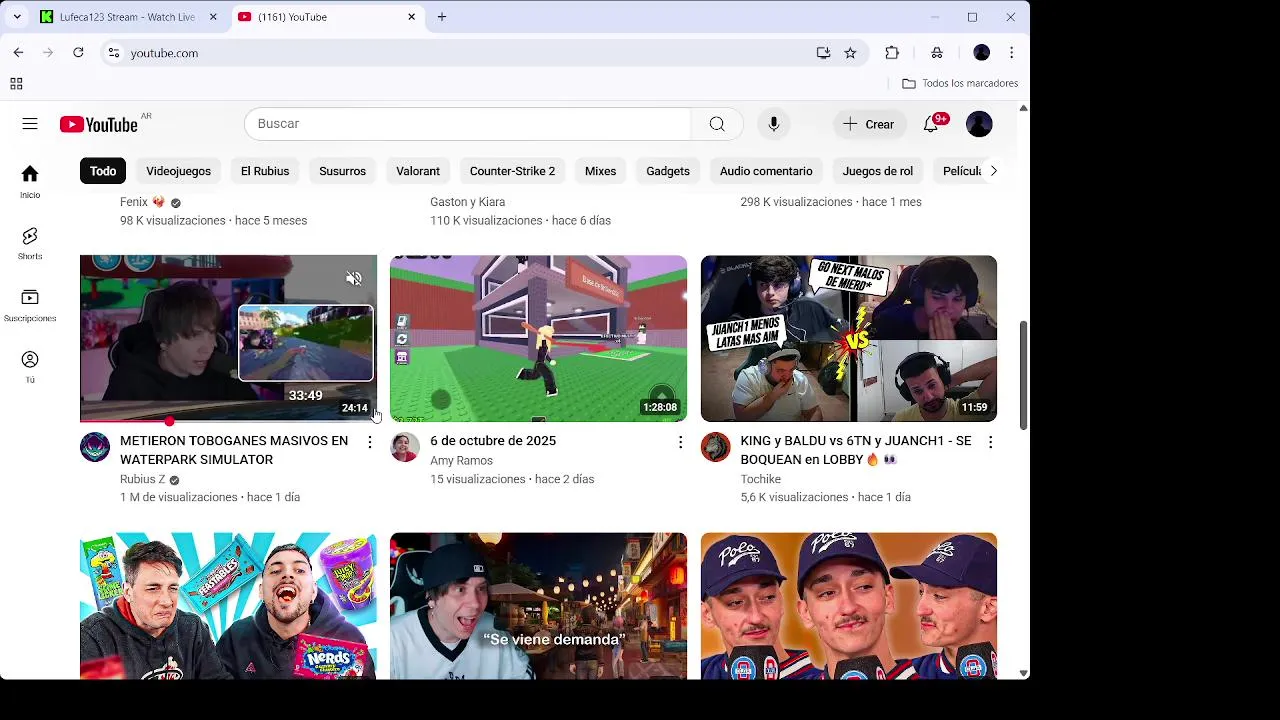Open the account avatar menu
Screen dimensions: 1280x720
979,124
